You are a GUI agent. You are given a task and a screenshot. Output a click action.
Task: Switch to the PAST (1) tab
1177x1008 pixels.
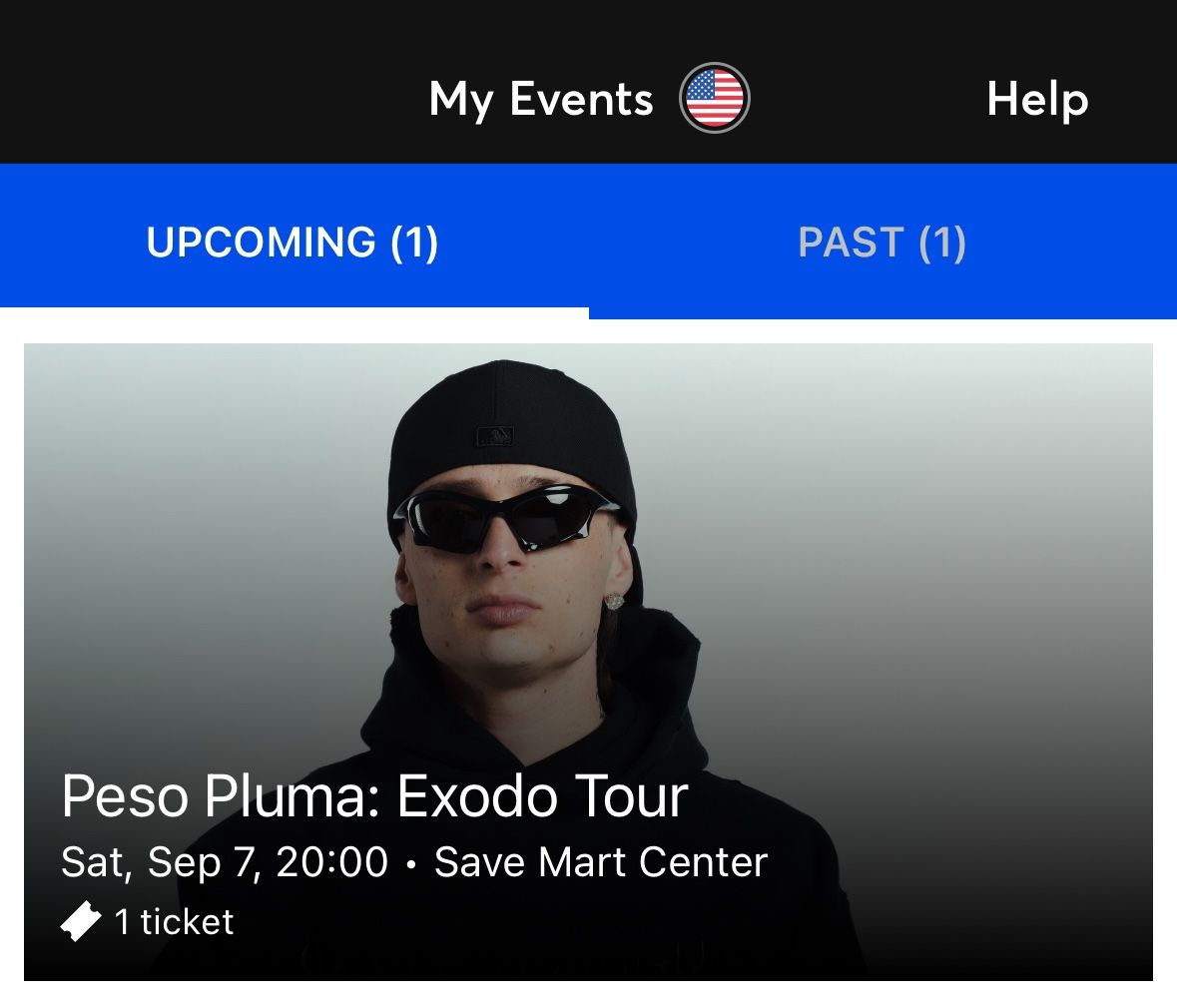[882, 243]
